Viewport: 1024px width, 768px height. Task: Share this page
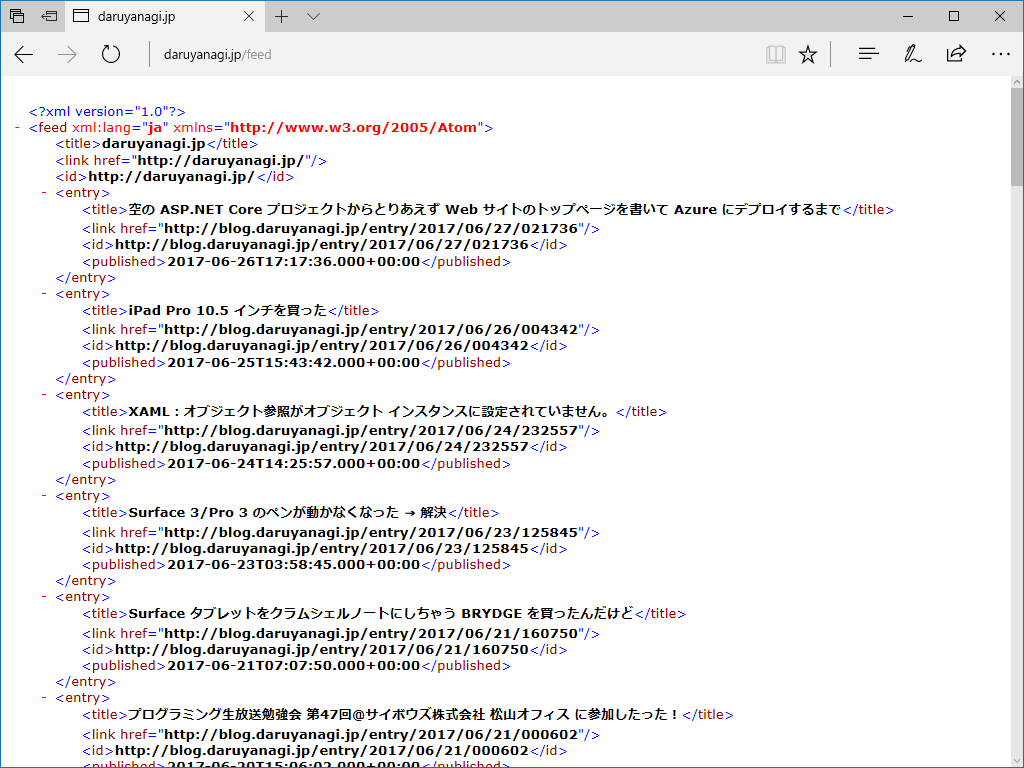pos(956,54)
